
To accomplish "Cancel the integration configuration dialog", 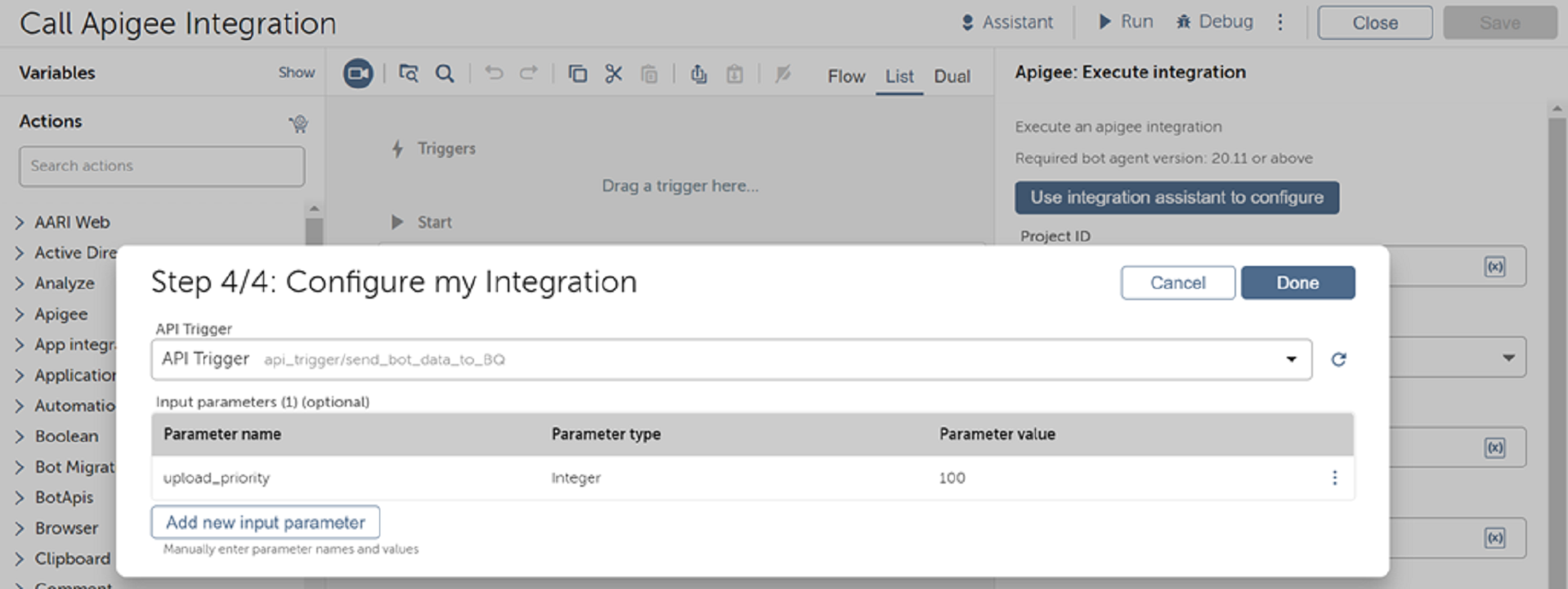I will point(1177,283).
